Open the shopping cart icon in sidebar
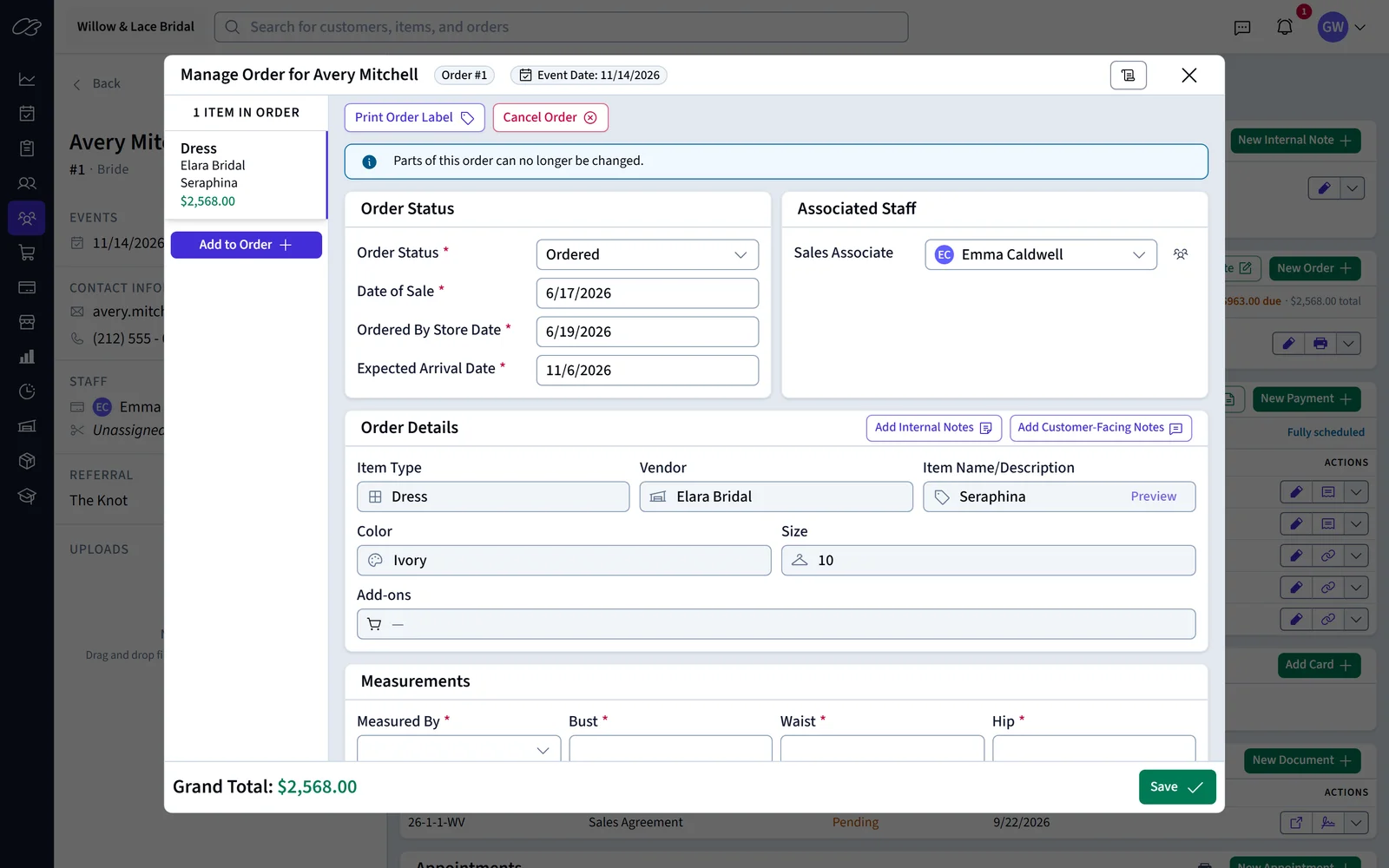 click(27, 253)
